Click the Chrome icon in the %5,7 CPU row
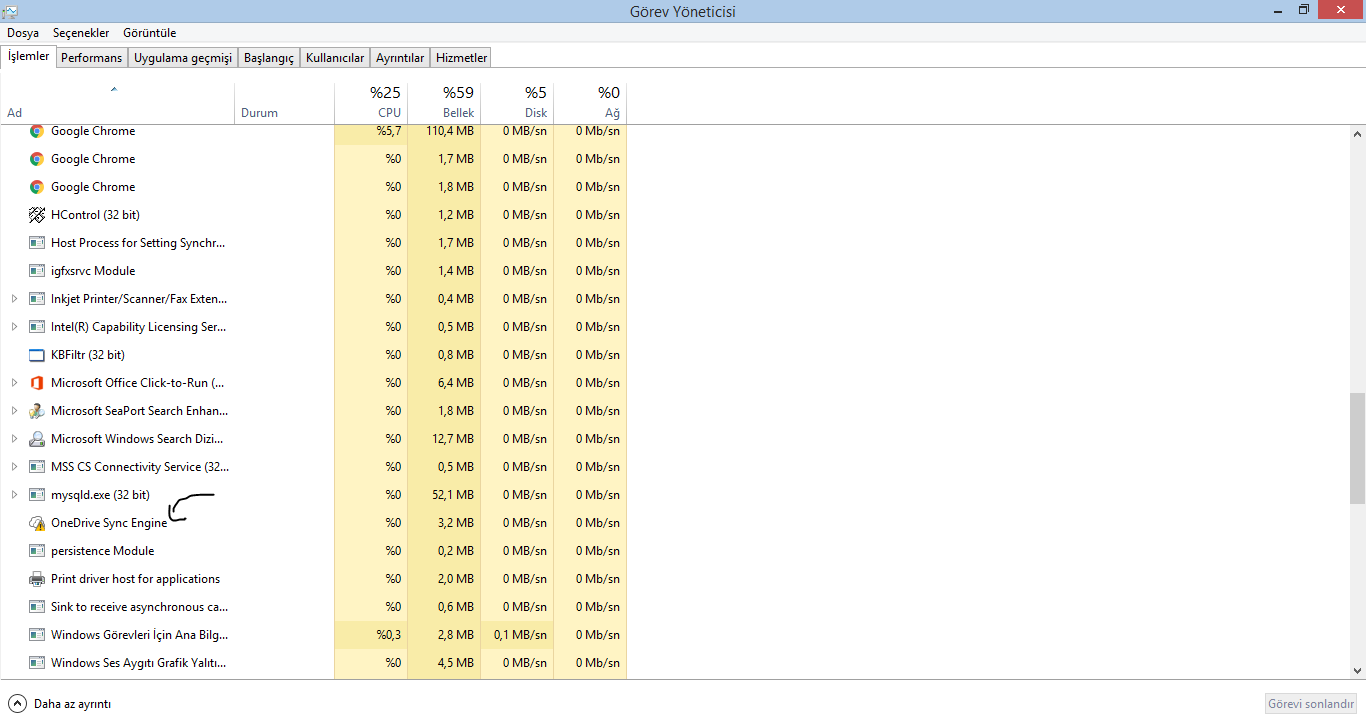This screenshot has height=718, width=1366. pyautogui.click(x=37, y=131)
